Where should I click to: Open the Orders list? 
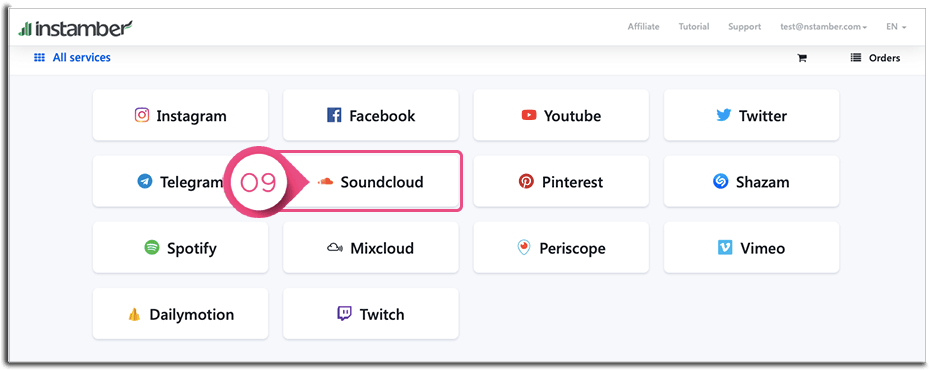(875, 58)
